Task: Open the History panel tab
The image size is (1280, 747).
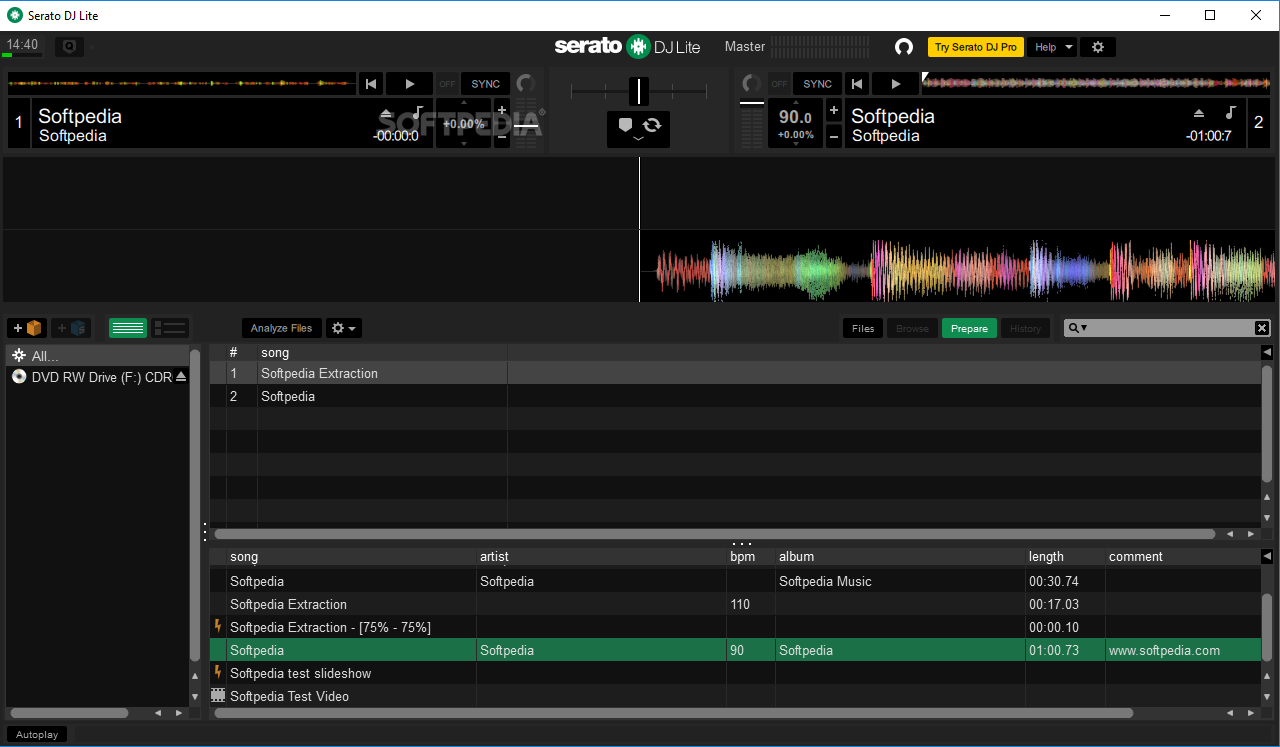Action: [1025, 328]
